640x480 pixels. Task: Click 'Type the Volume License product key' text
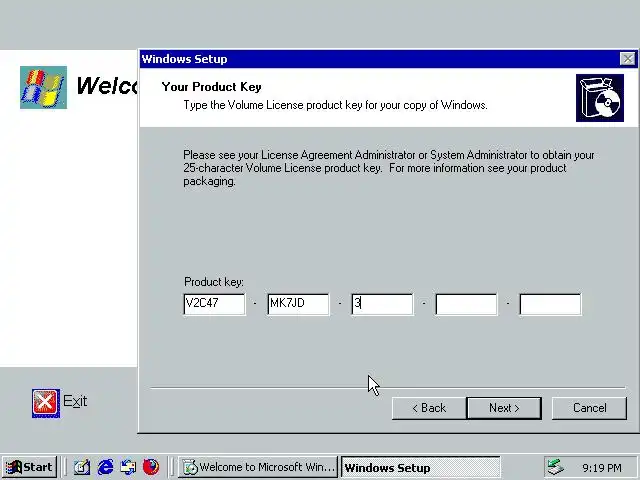point(336,105)
